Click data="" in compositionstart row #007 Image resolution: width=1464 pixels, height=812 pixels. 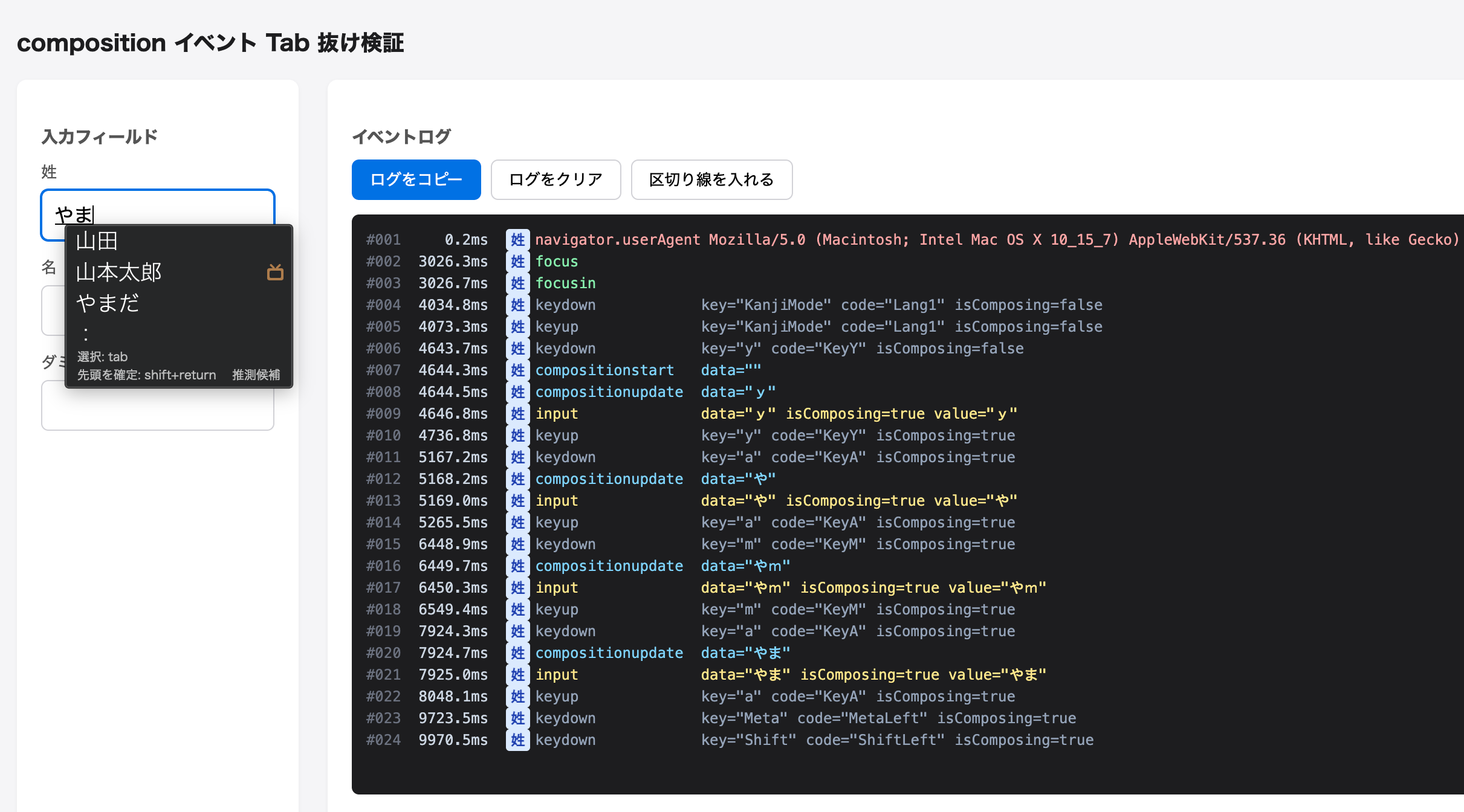click(731, 370)
